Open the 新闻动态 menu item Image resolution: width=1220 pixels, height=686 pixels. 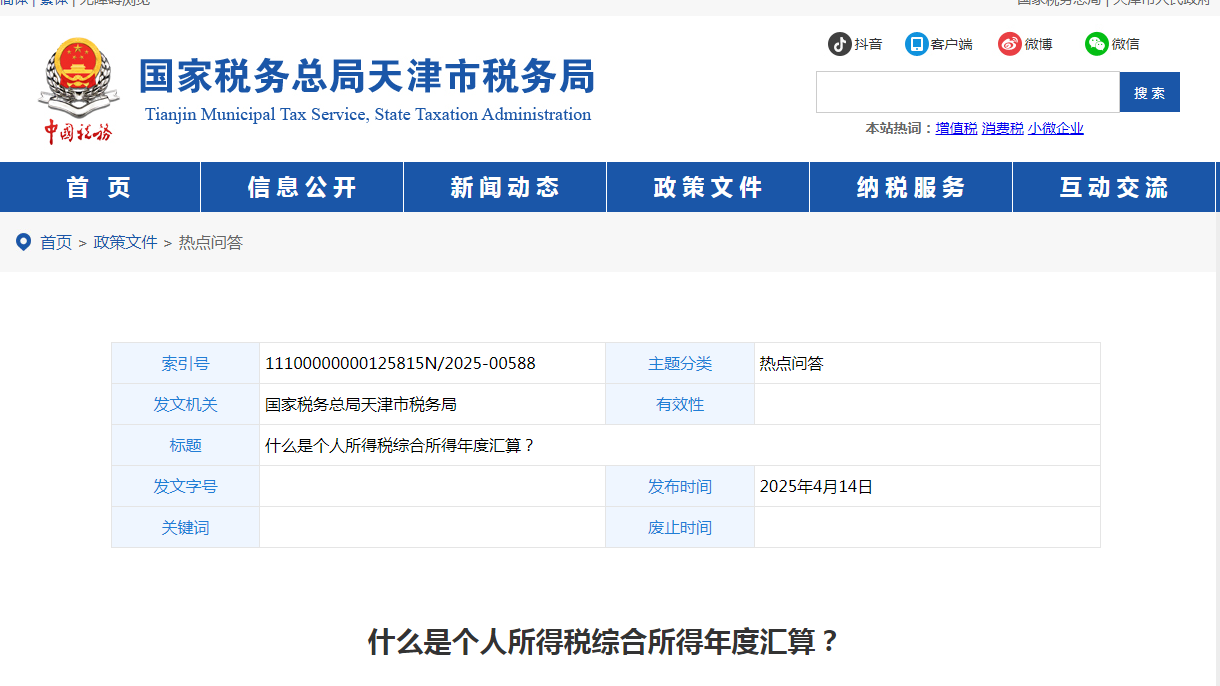pos(504,186)
